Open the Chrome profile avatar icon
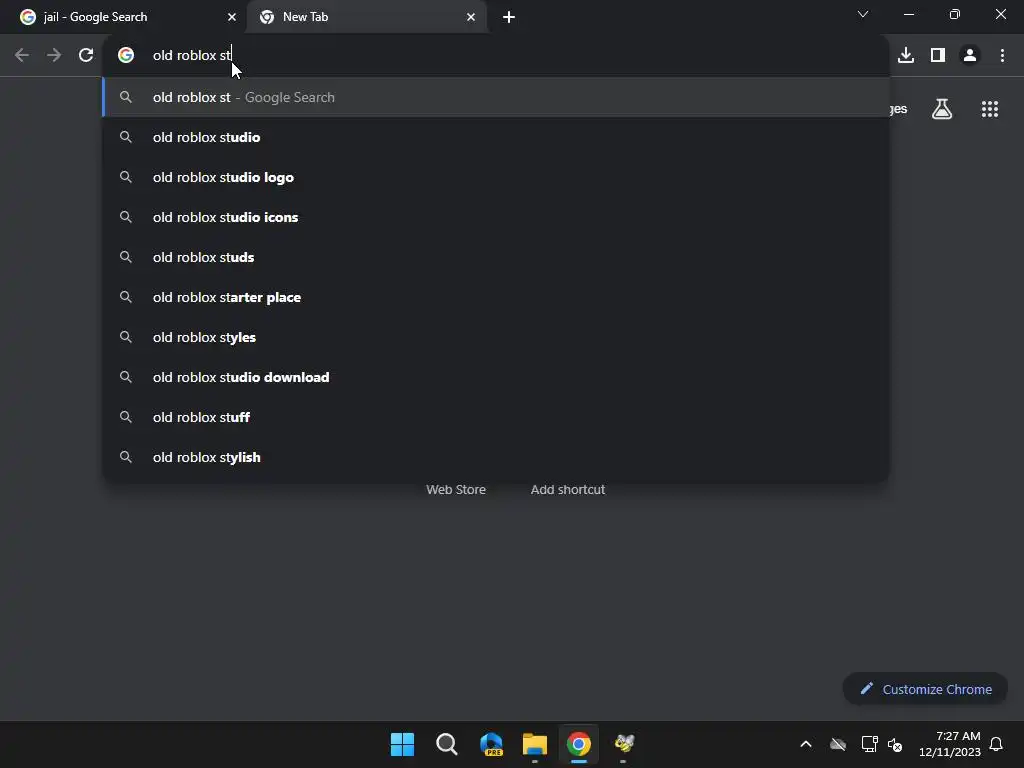 (970, 56)
